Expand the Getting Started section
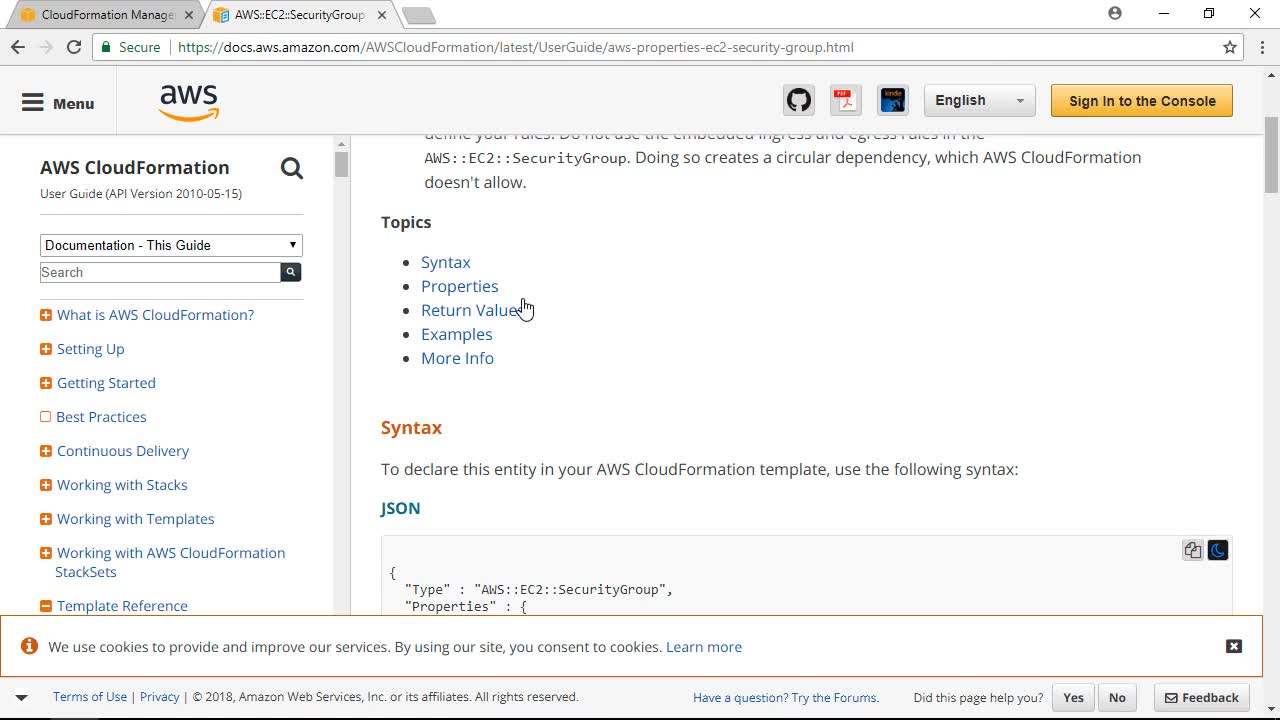The width and height of the screenshot is (1280, 720). click(46, 383)
